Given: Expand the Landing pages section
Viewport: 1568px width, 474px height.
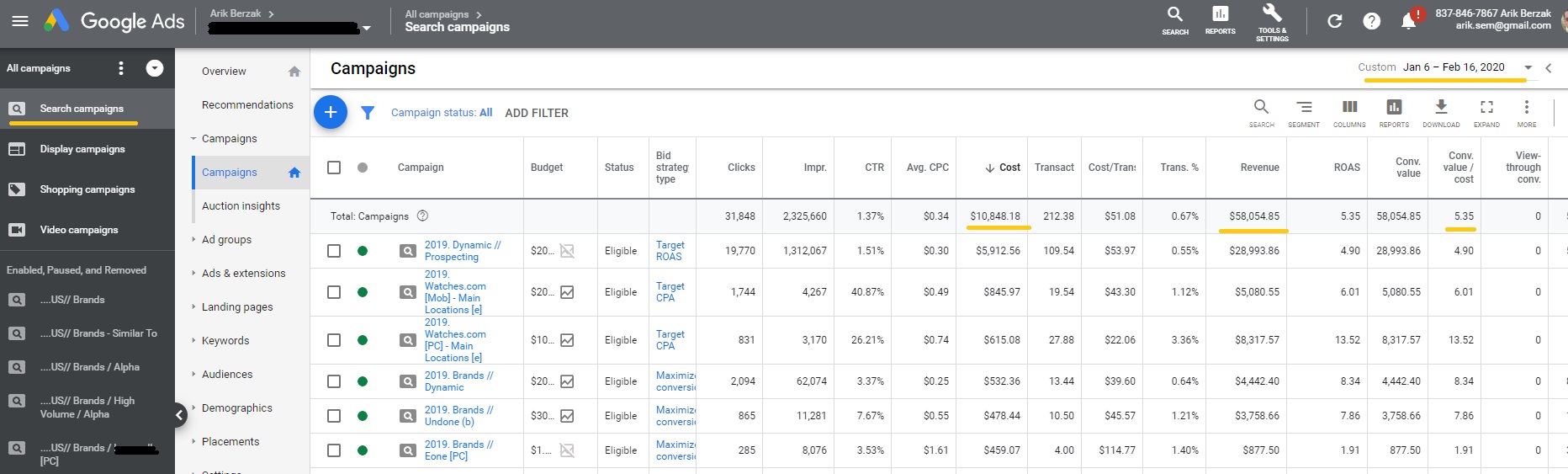Looking at the screenshot, I should click(193, 307).
